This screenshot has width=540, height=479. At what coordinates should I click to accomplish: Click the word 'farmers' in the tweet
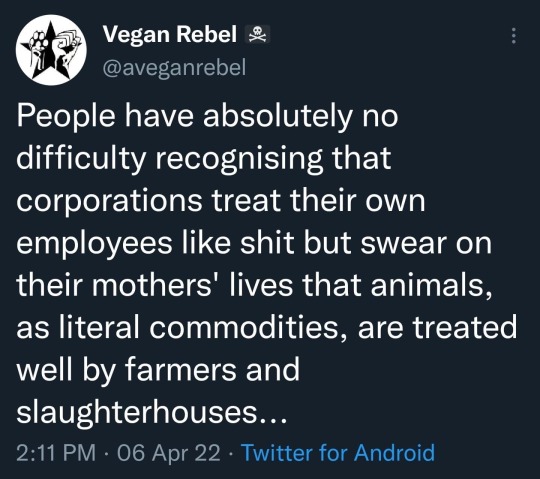pyautogui.click(x=180, y=368)
